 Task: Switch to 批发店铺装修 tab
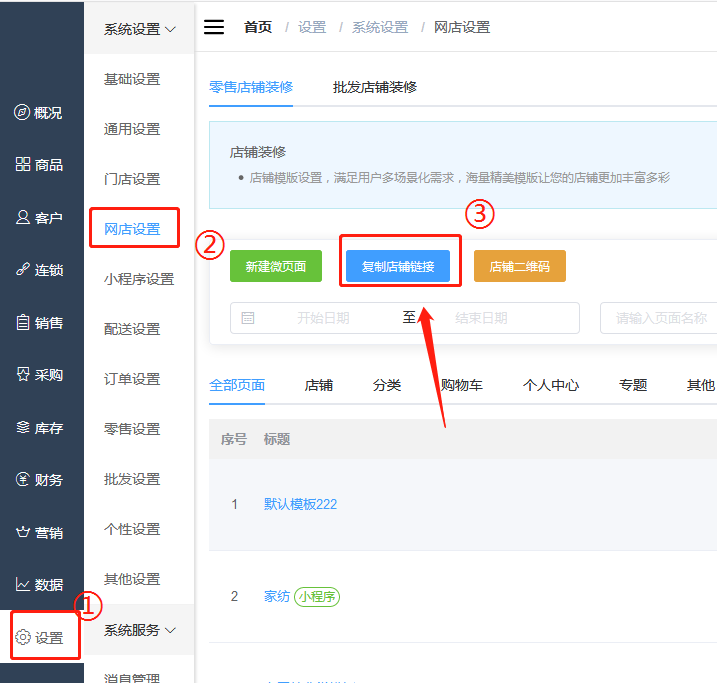click(x=375, y=87)
